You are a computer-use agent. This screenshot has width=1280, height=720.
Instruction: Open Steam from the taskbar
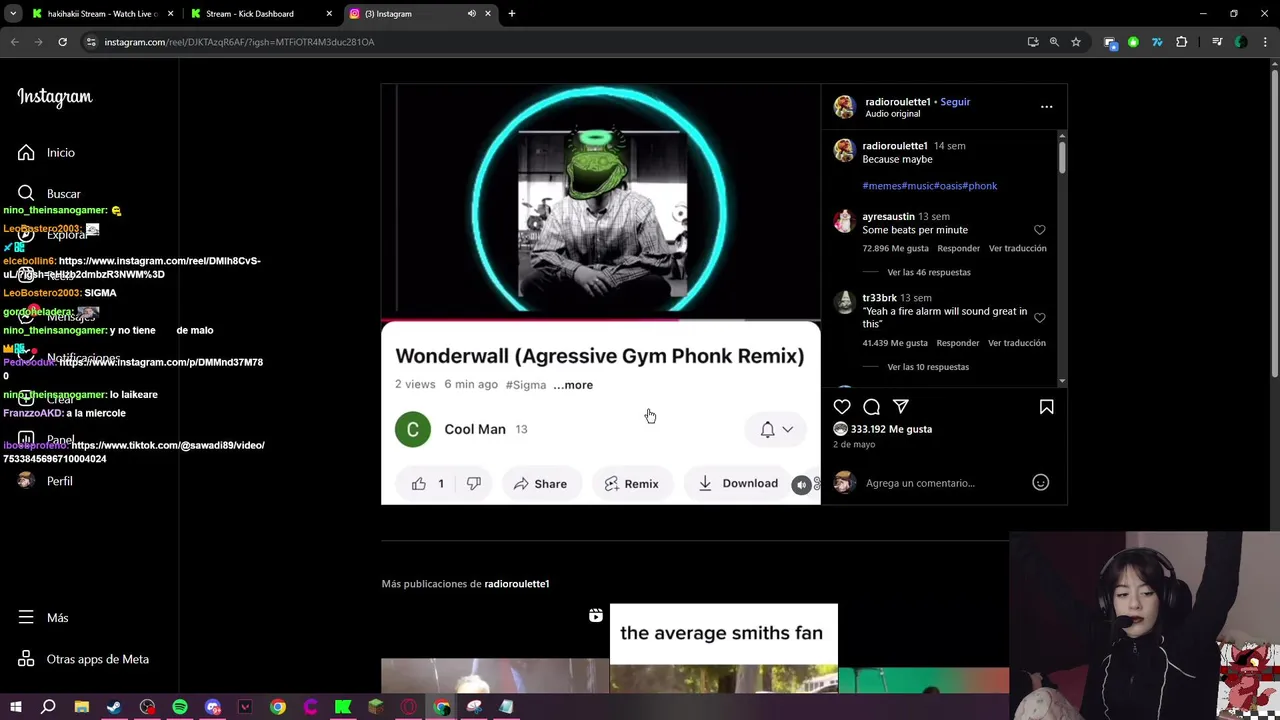(x=114, y=707)
